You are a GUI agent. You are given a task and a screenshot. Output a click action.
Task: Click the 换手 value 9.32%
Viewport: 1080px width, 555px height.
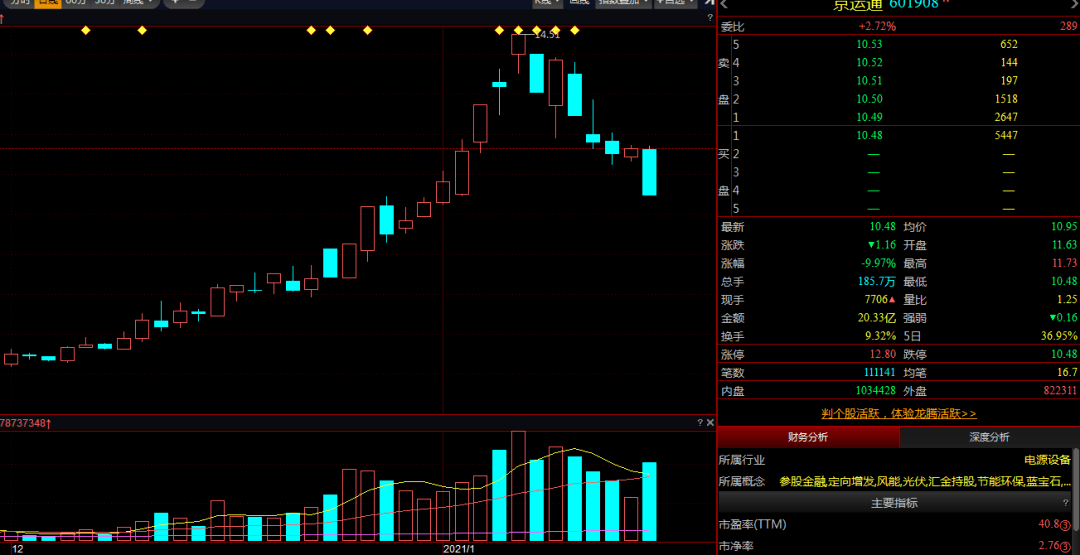[880, 337]
